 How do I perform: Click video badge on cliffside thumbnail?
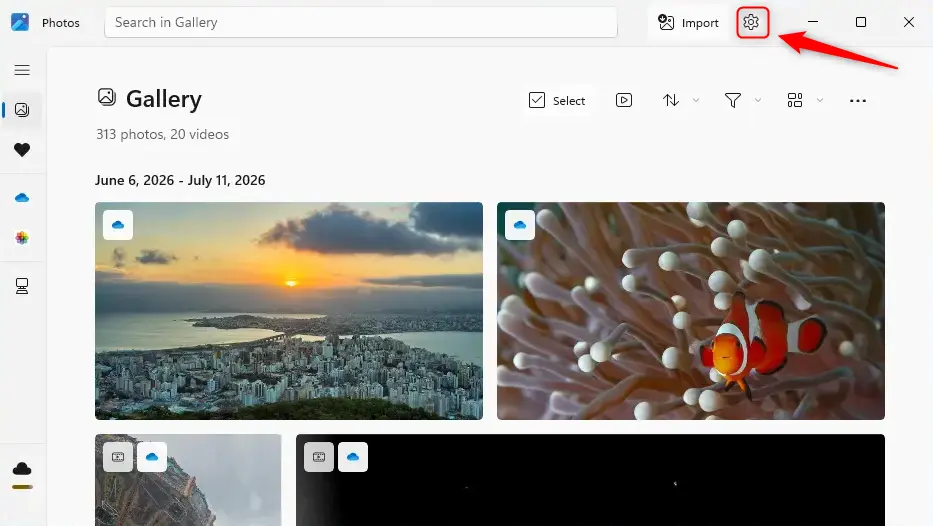118,457
